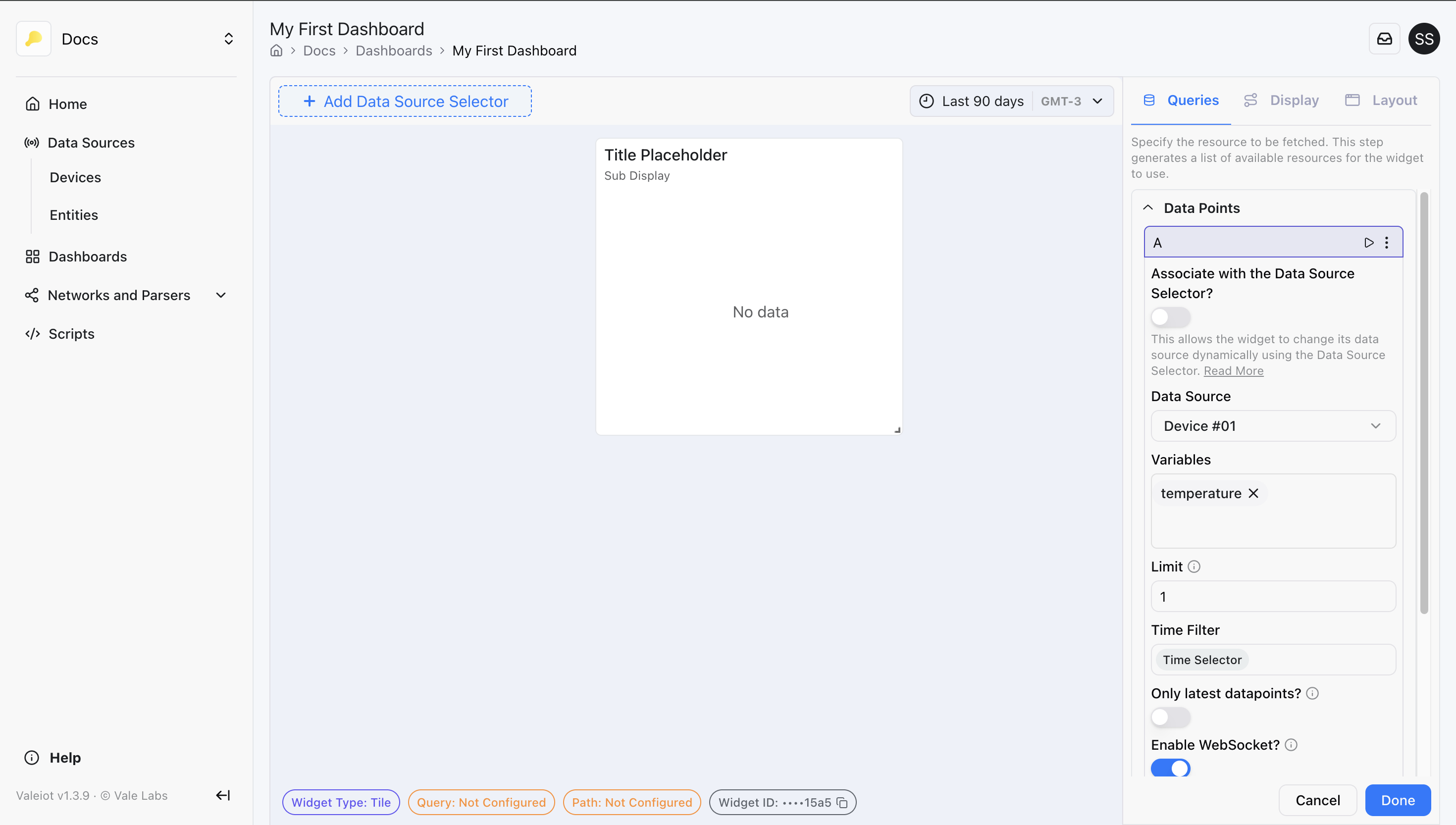1456x825 pixels.
Task: Run query A with the play icon
Action: point(1369,242)
